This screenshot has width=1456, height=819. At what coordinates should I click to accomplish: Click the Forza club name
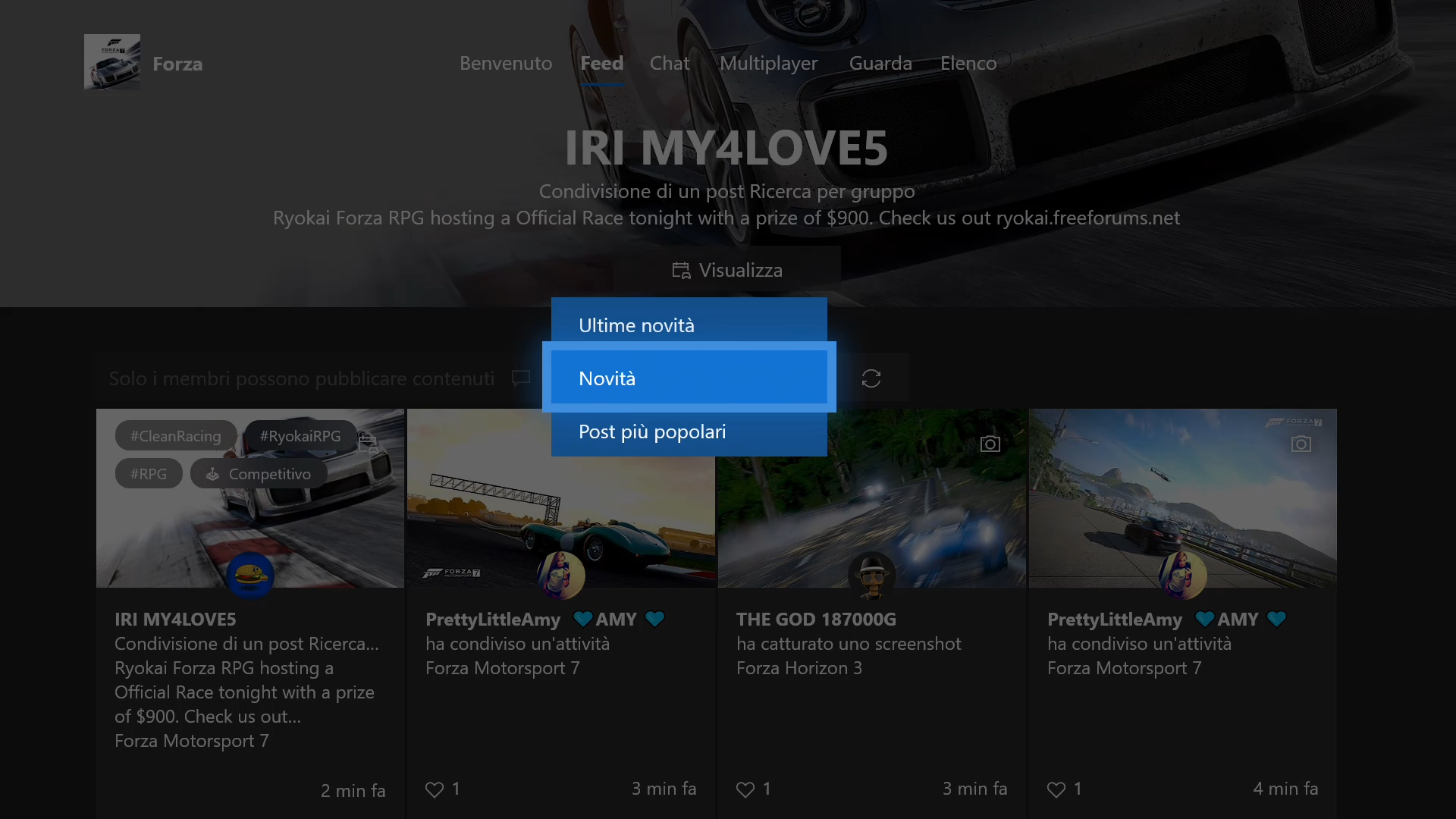177,64
